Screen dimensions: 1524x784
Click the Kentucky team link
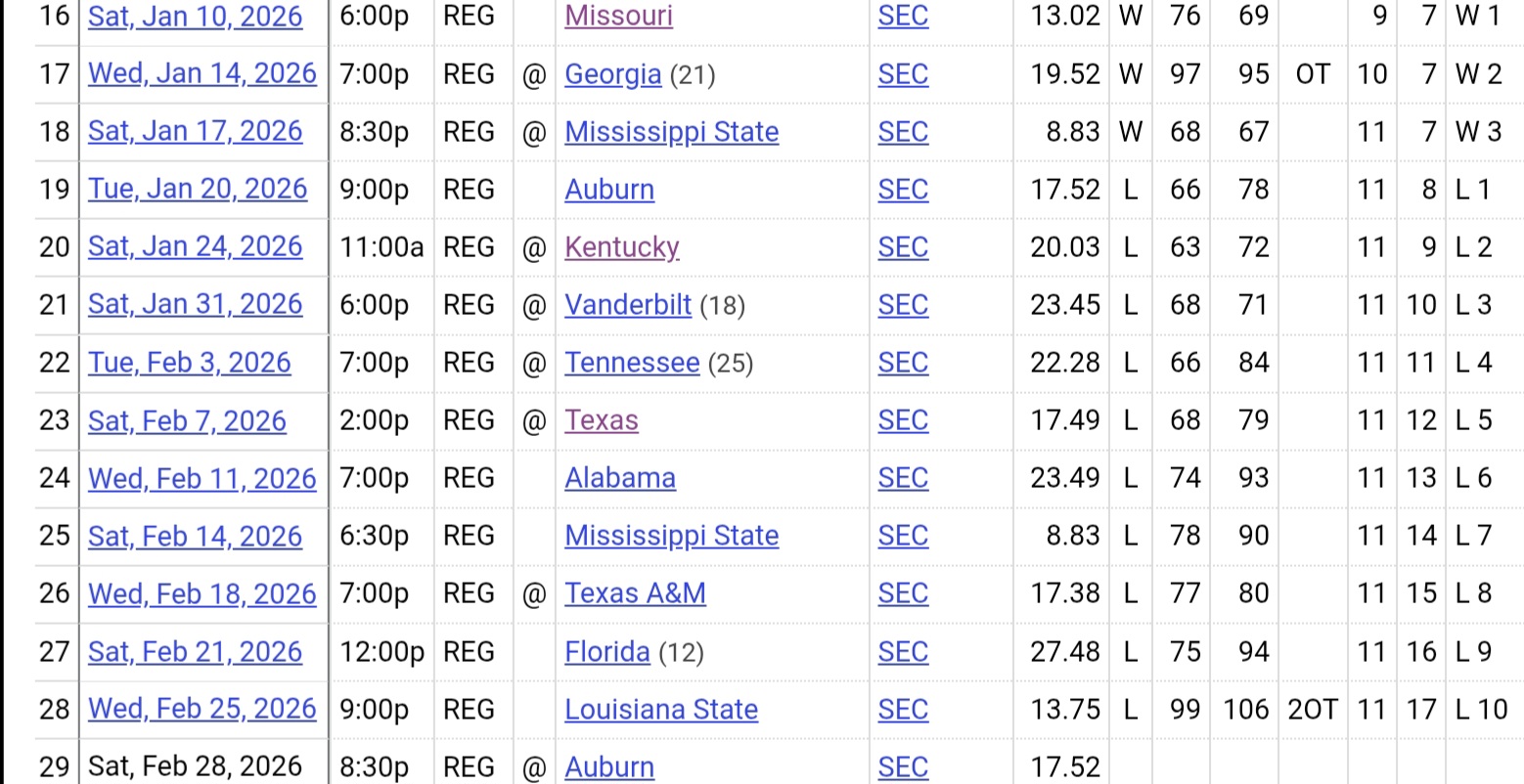click(x=621, y=247)
